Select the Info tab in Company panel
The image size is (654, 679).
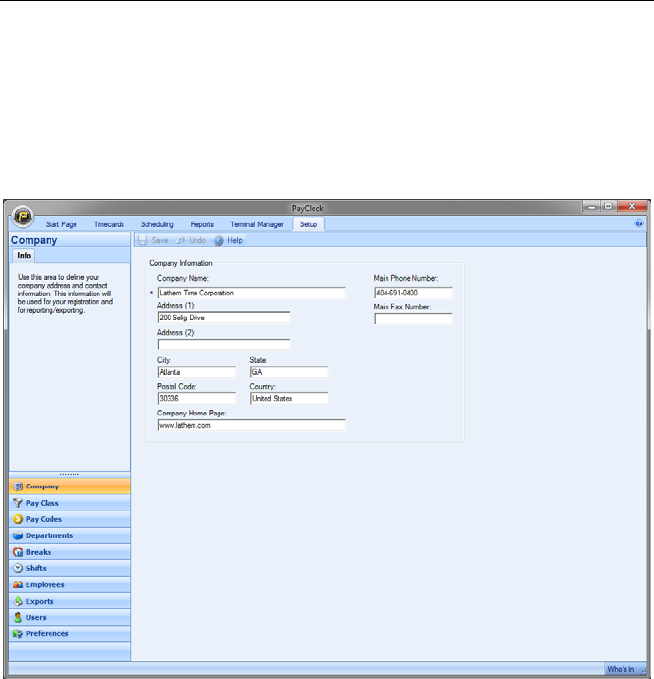coord(24,255)
